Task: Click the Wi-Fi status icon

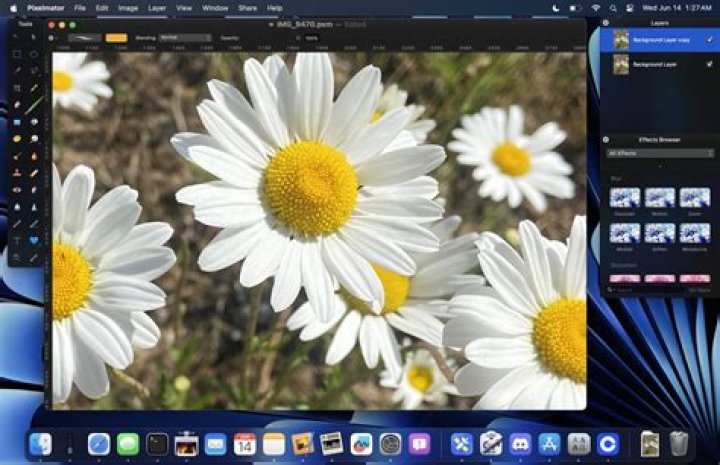Action: pyautogui.click(x=596, y=8)
